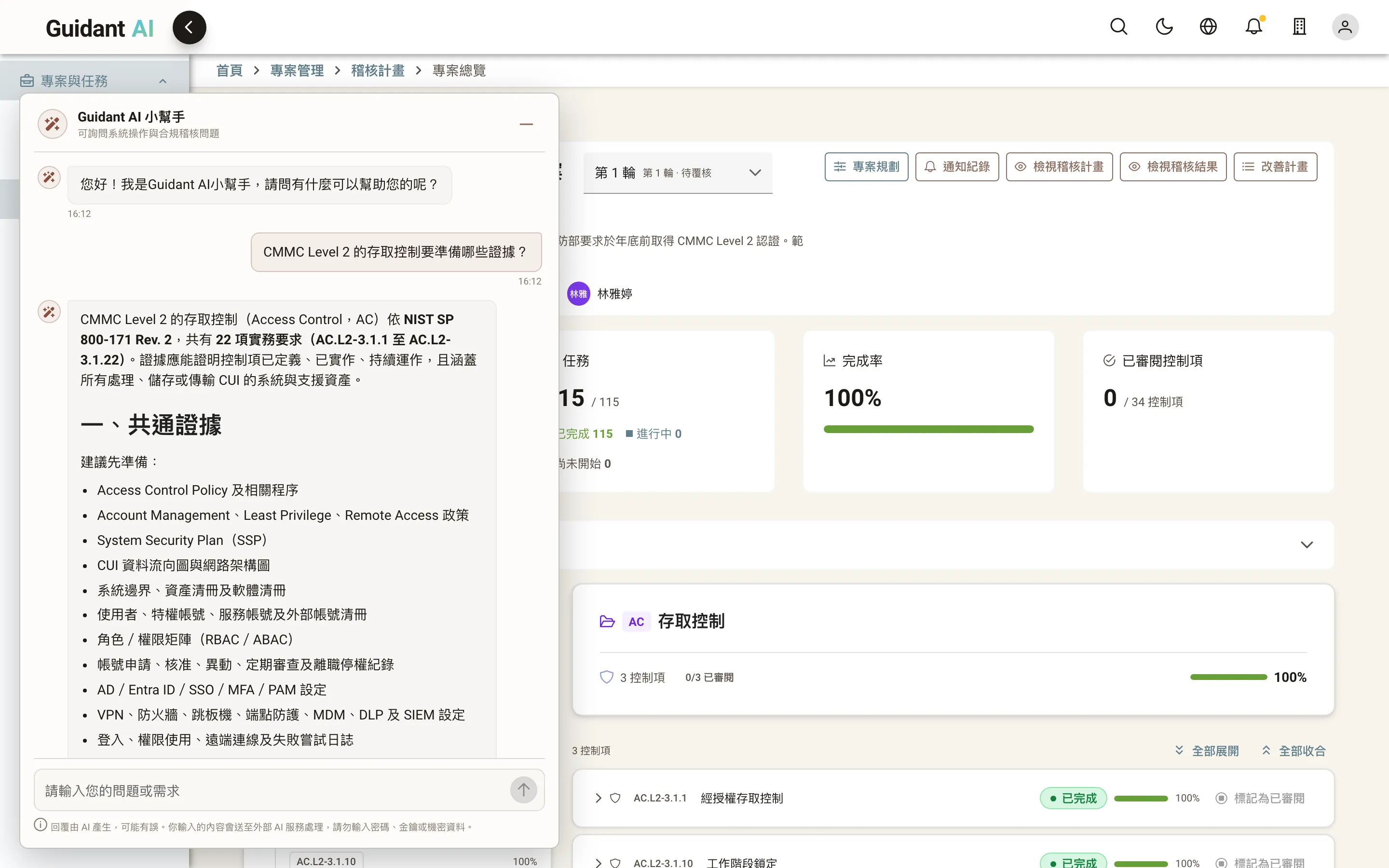The height and width of the screenshot is (868, 1389).
Task: Expand all controls with 全部展開
Action: click(1207, 750)
